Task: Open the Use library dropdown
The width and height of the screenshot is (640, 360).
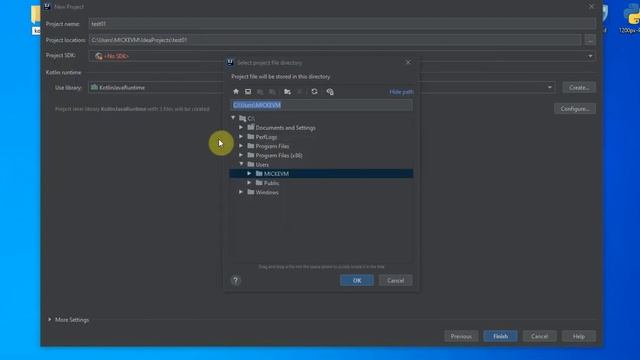Action: pyautogui.click(x=550, y=87)
